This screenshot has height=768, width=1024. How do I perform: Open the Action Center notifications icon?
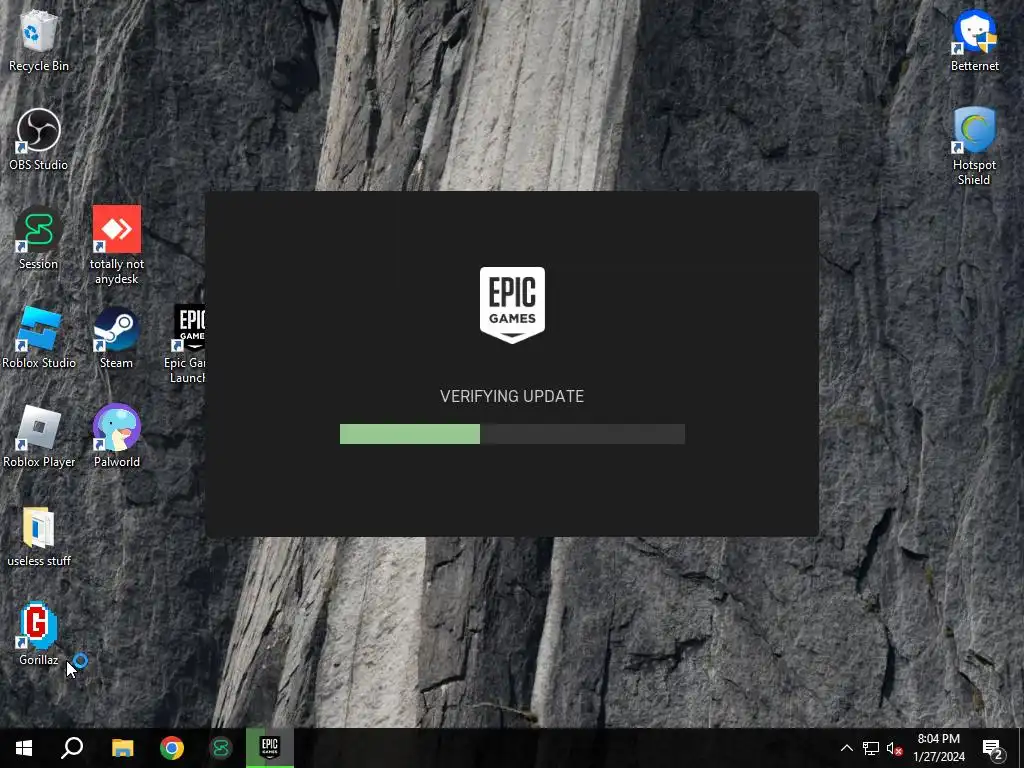[993, 748]
